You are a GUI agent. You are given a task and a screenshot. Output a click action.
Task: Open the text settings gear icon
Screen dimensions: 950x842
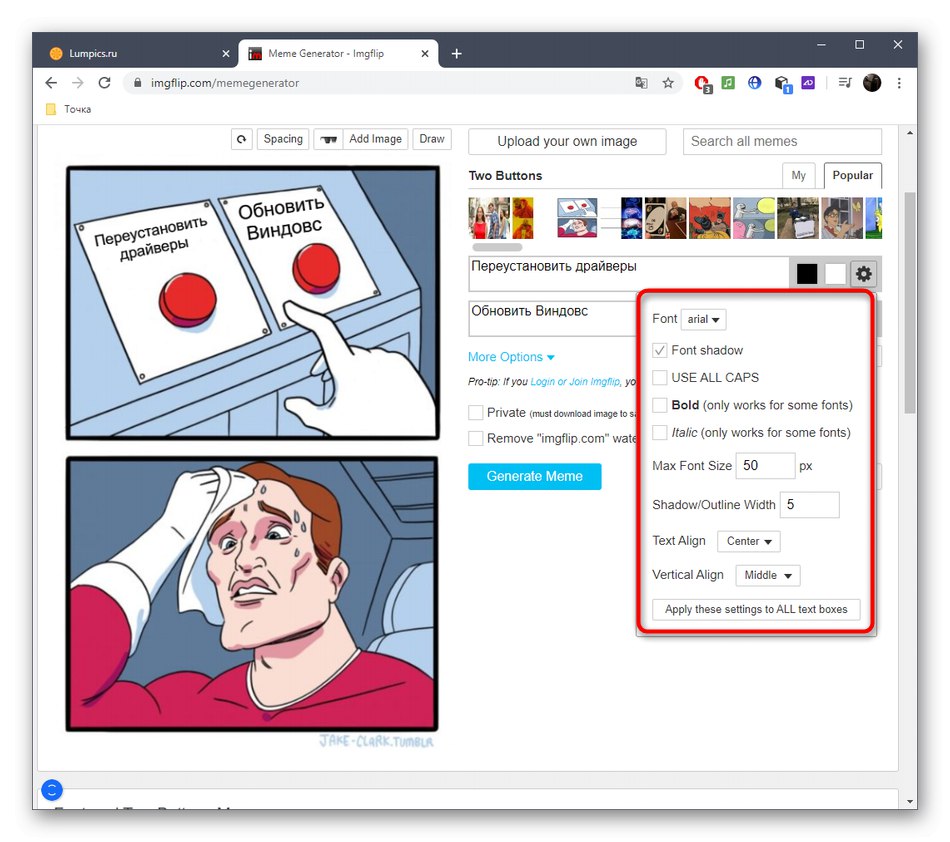[863, 274]
